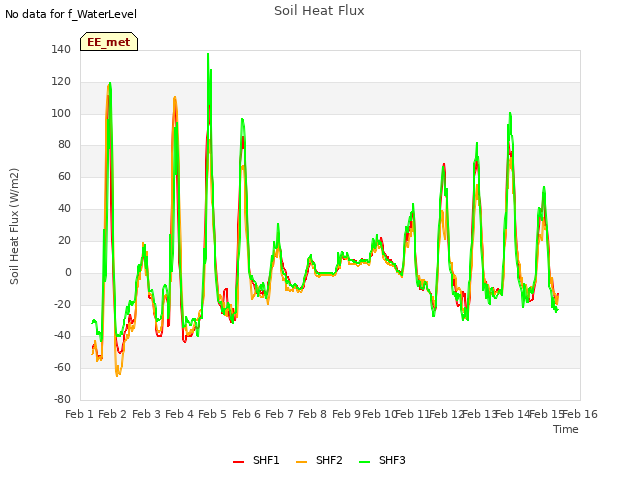Click the 100 y-axis tick label
The width and height of the screenshot is (640, 480).
(61, 113)
